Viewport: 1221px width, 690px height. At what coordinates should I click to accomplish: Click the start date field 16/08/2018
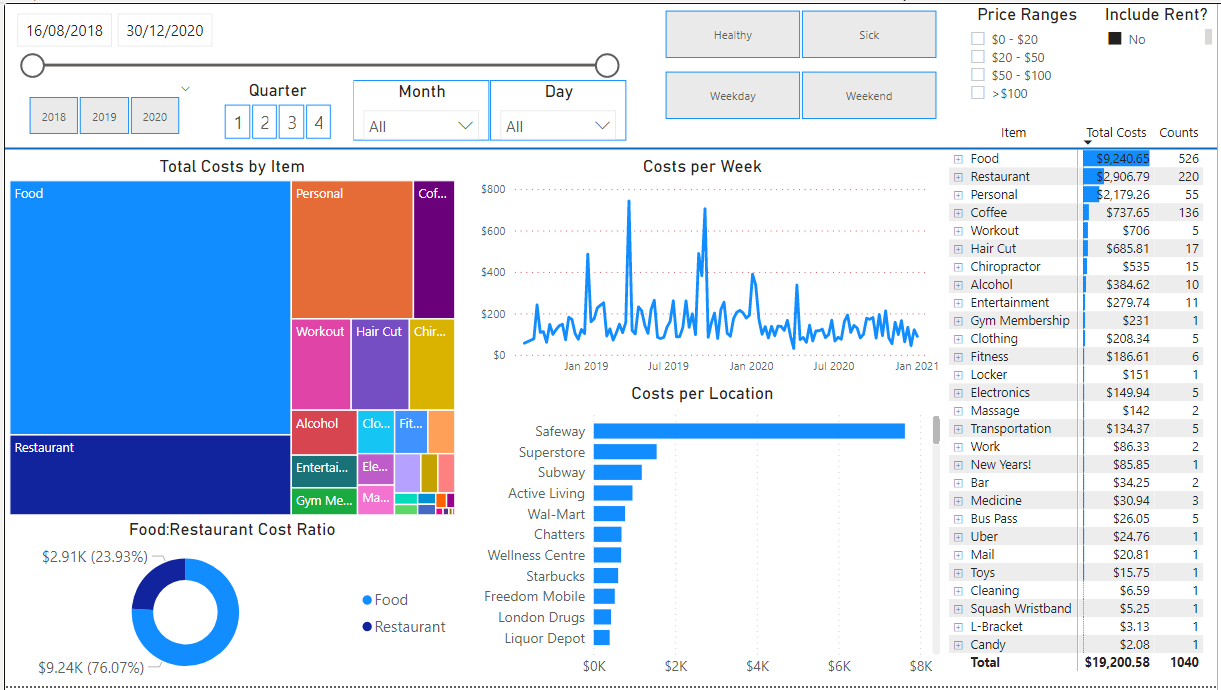(65, 31)
